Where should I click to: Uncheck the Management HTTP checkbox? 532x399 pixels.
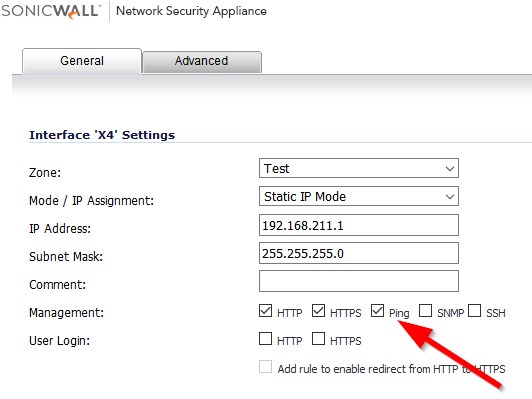265,310
